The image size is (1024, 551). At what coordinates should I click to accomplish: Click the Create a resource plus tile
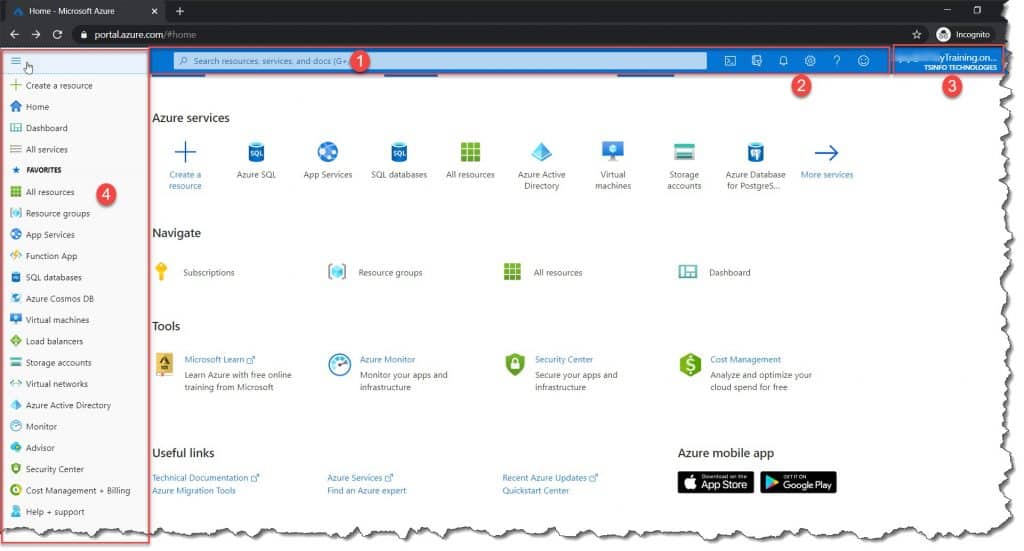click(x=185, y=165)
